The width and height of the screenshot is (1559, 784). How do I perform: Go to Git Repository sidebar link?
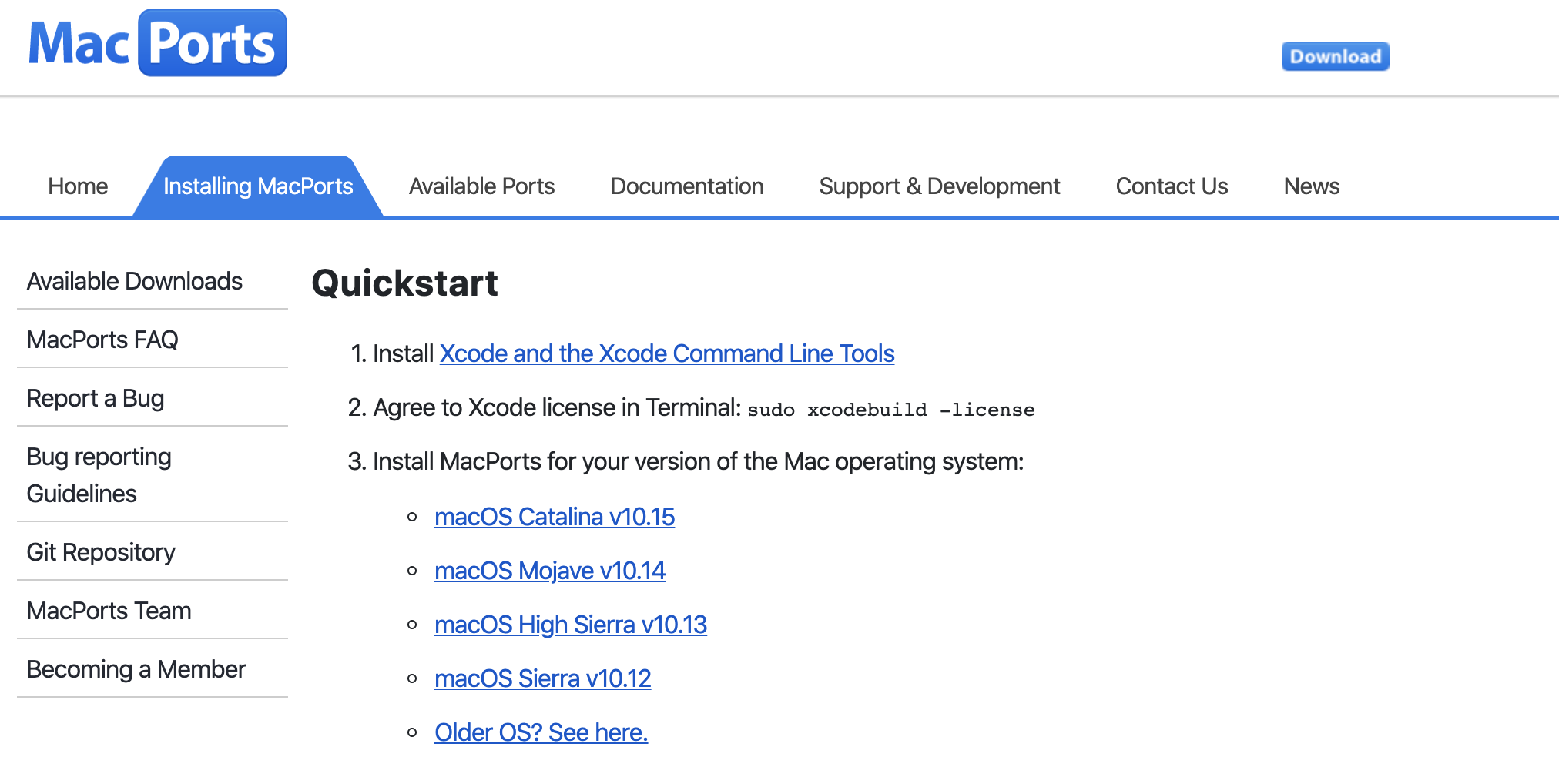[x=101, y=553]
